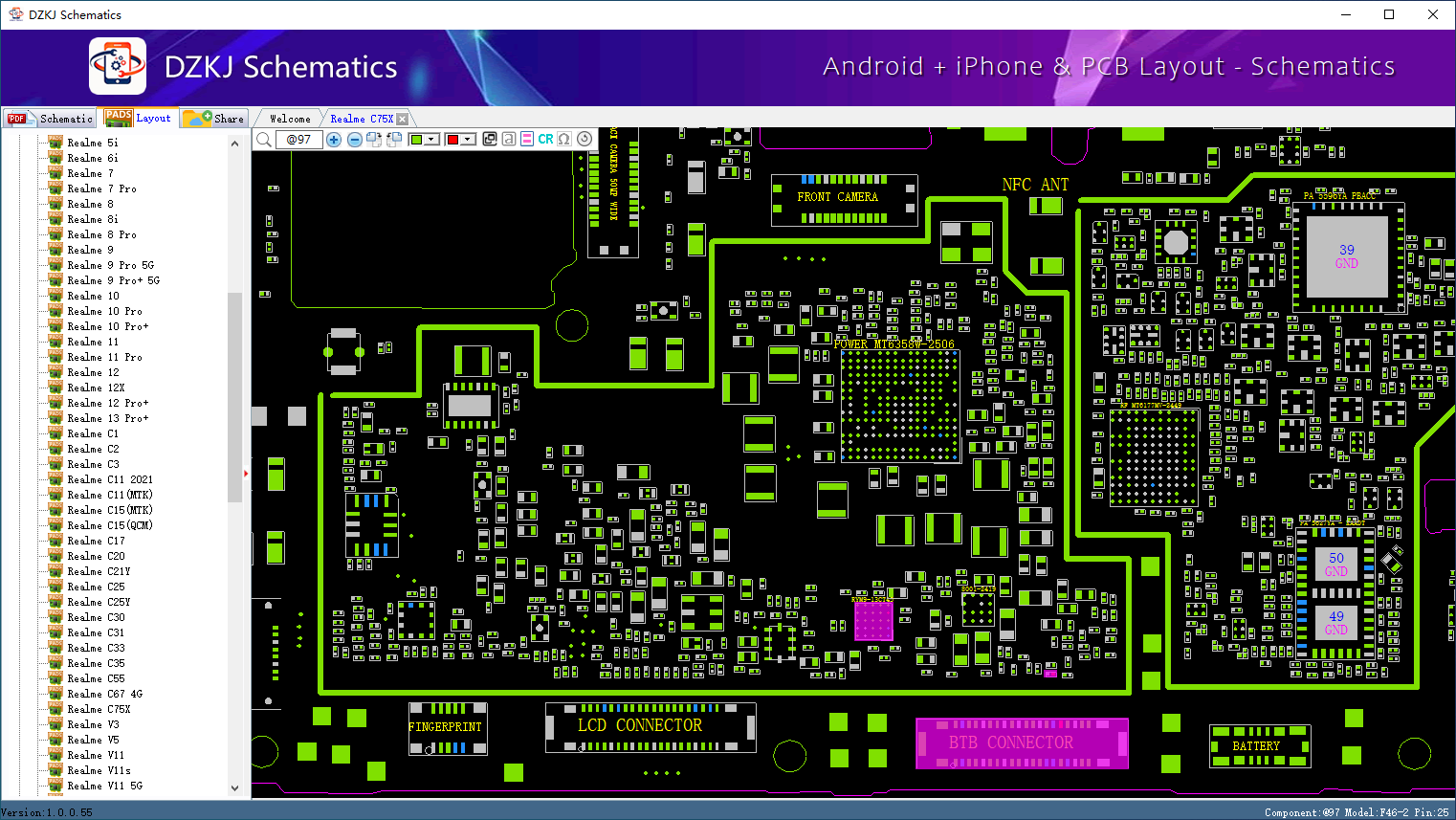Click the model list scrollbar up arrow

(234, 144)
